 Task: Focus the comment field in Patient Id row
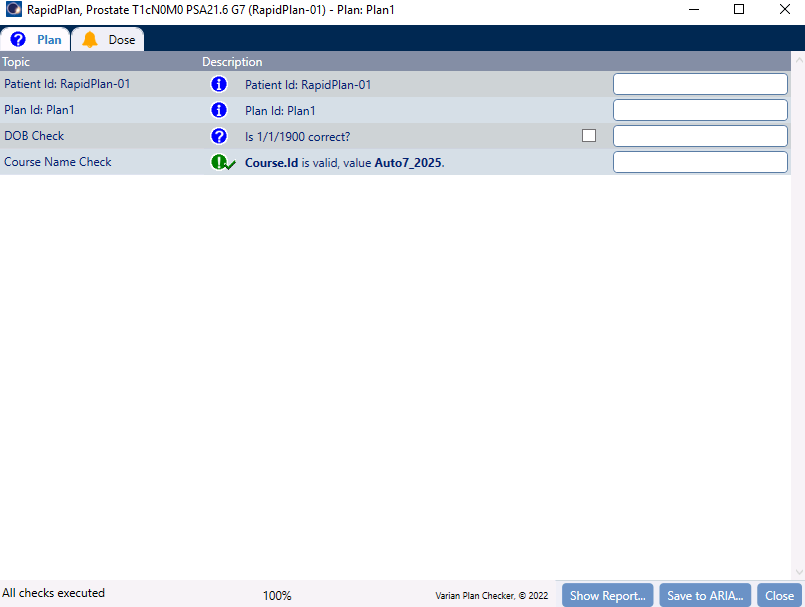click(x=700, y=84)
